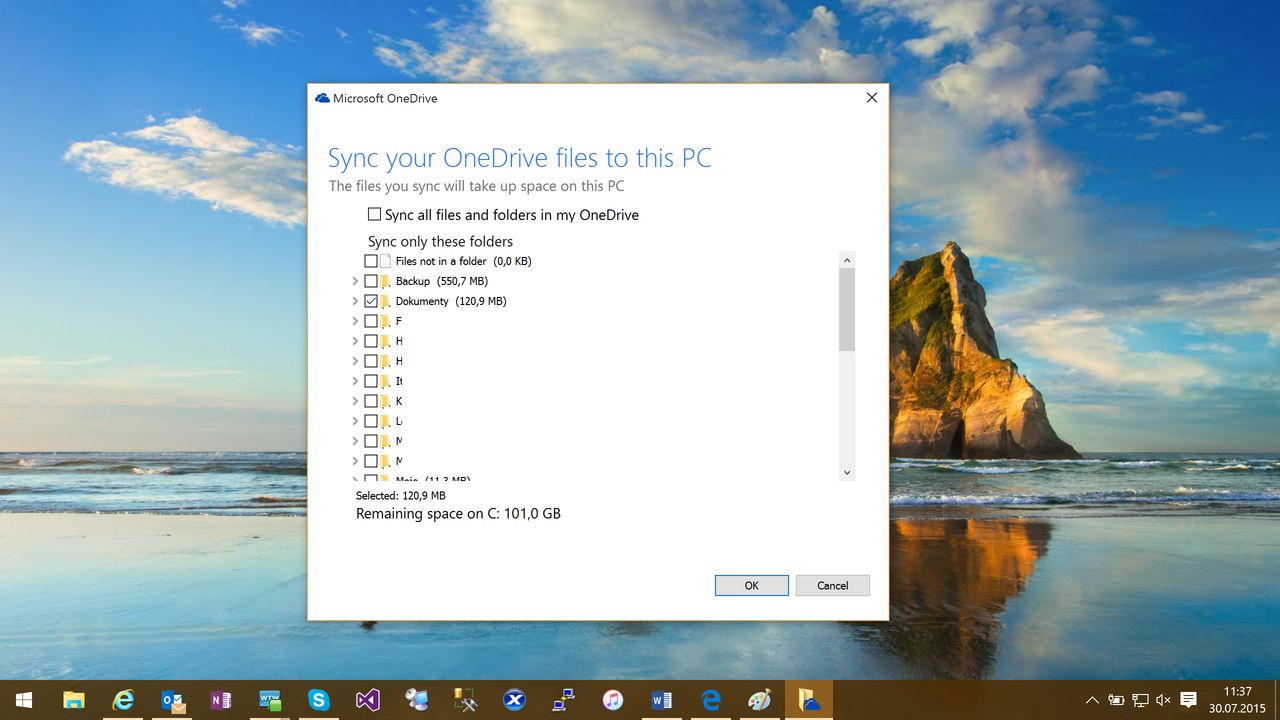Check the checkbox for folder K
This screenshot has height=720, width=1280.
(371, 401)
